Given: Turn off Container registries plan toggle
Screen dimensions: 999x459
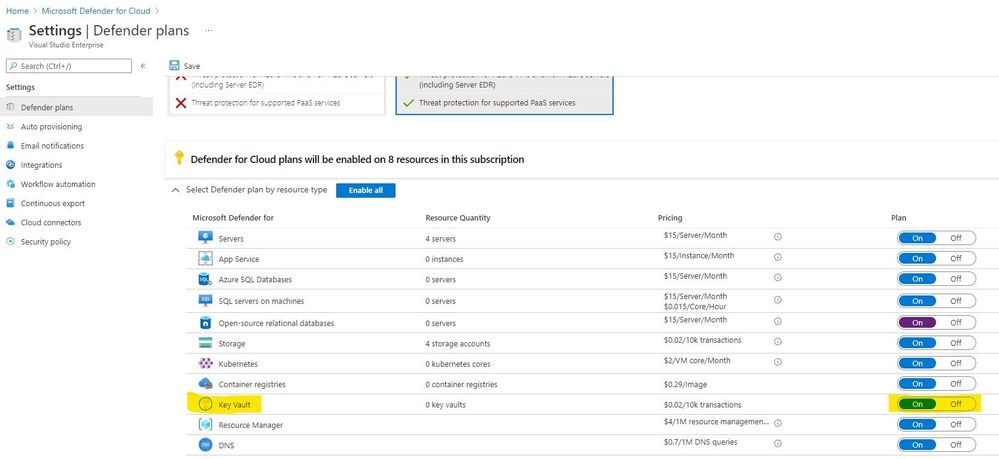Looking at the screenshot, I should point(956,384).
